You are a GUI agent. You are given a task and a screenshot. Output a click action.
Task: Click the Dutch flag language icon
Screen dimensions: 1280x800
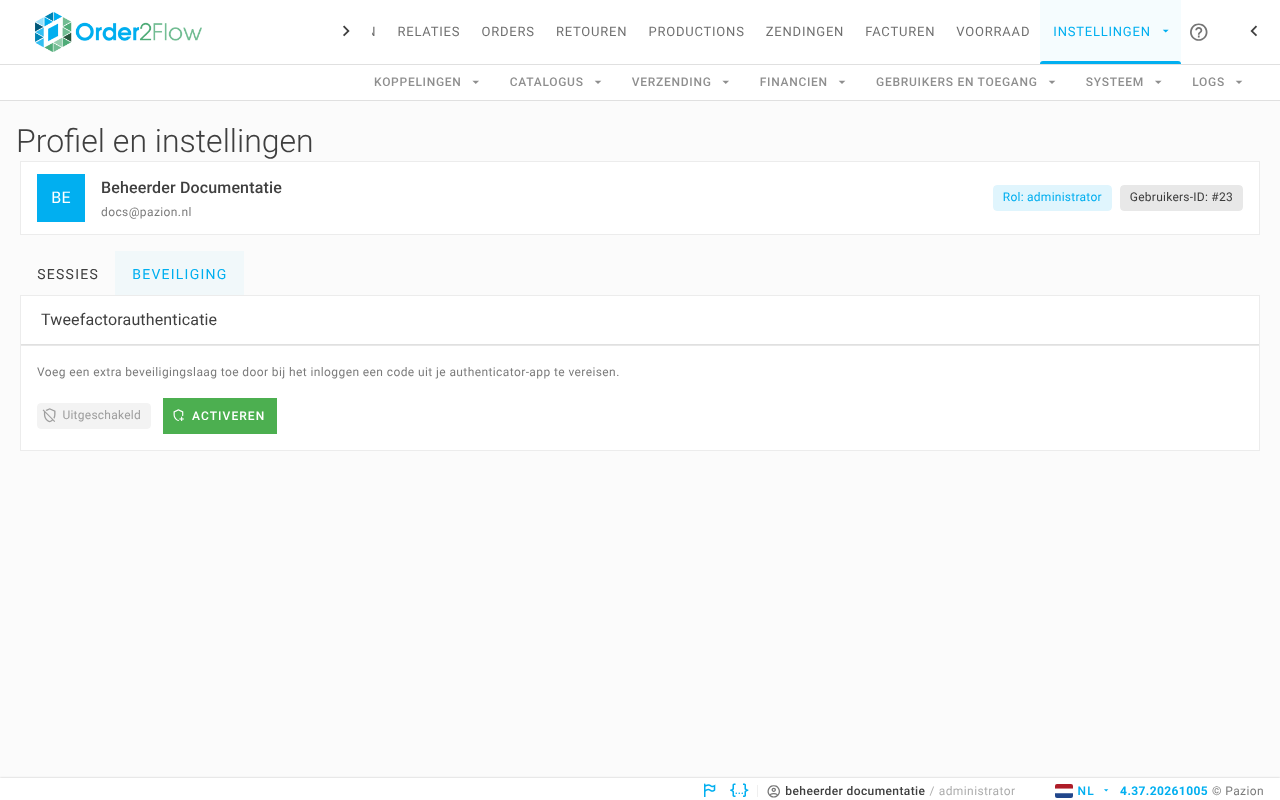(1064, 791)
